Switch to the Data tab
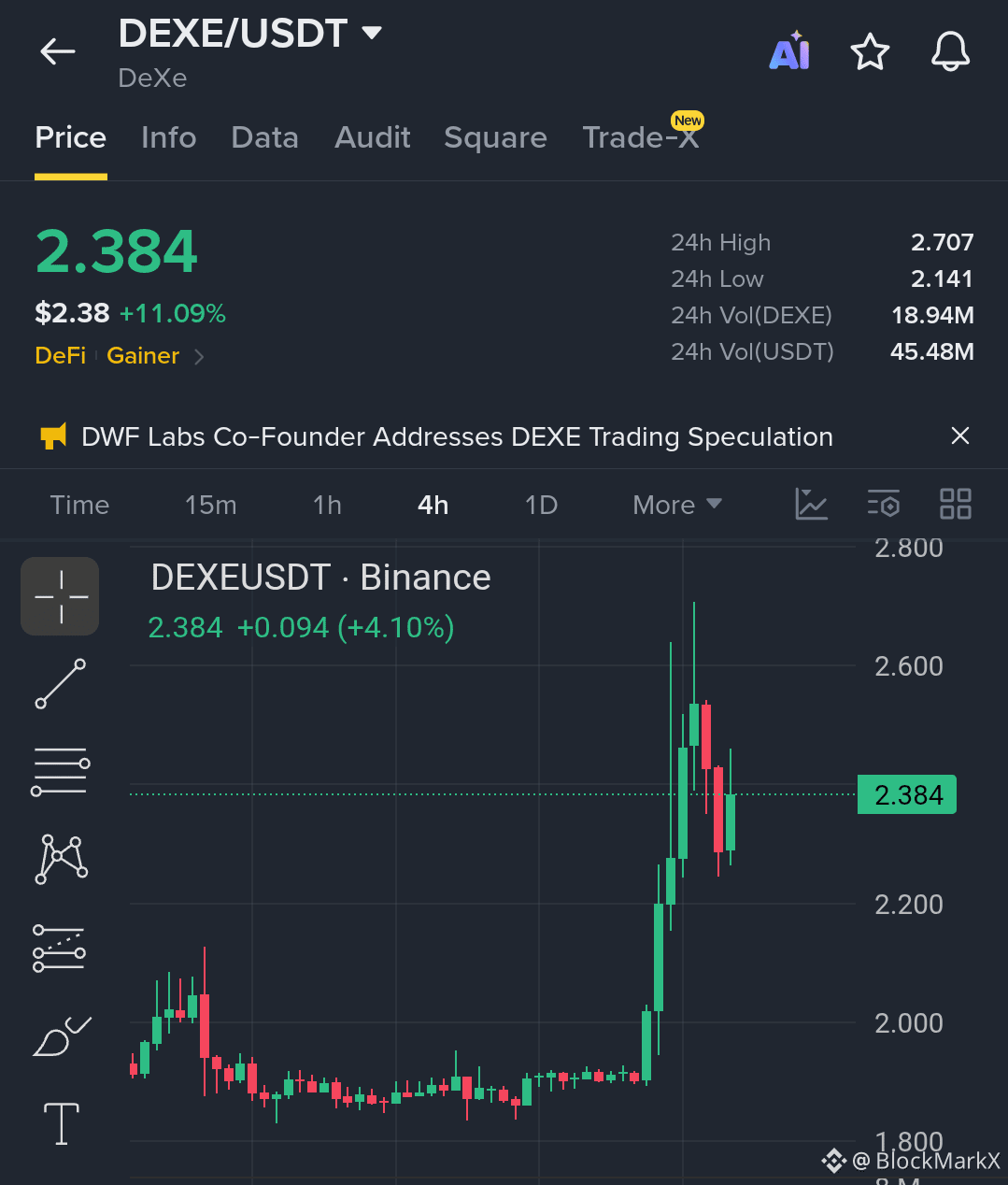The width and height of the screenshot is (1008, 1185). click(x=265, y=137)
